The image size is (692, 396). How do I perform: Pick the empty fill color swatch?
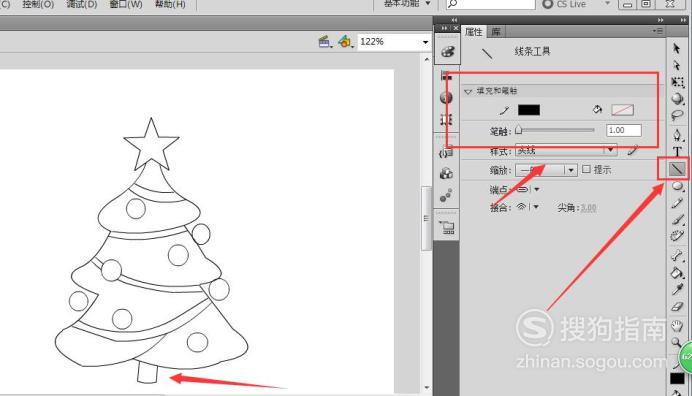(x=622, y=110)
